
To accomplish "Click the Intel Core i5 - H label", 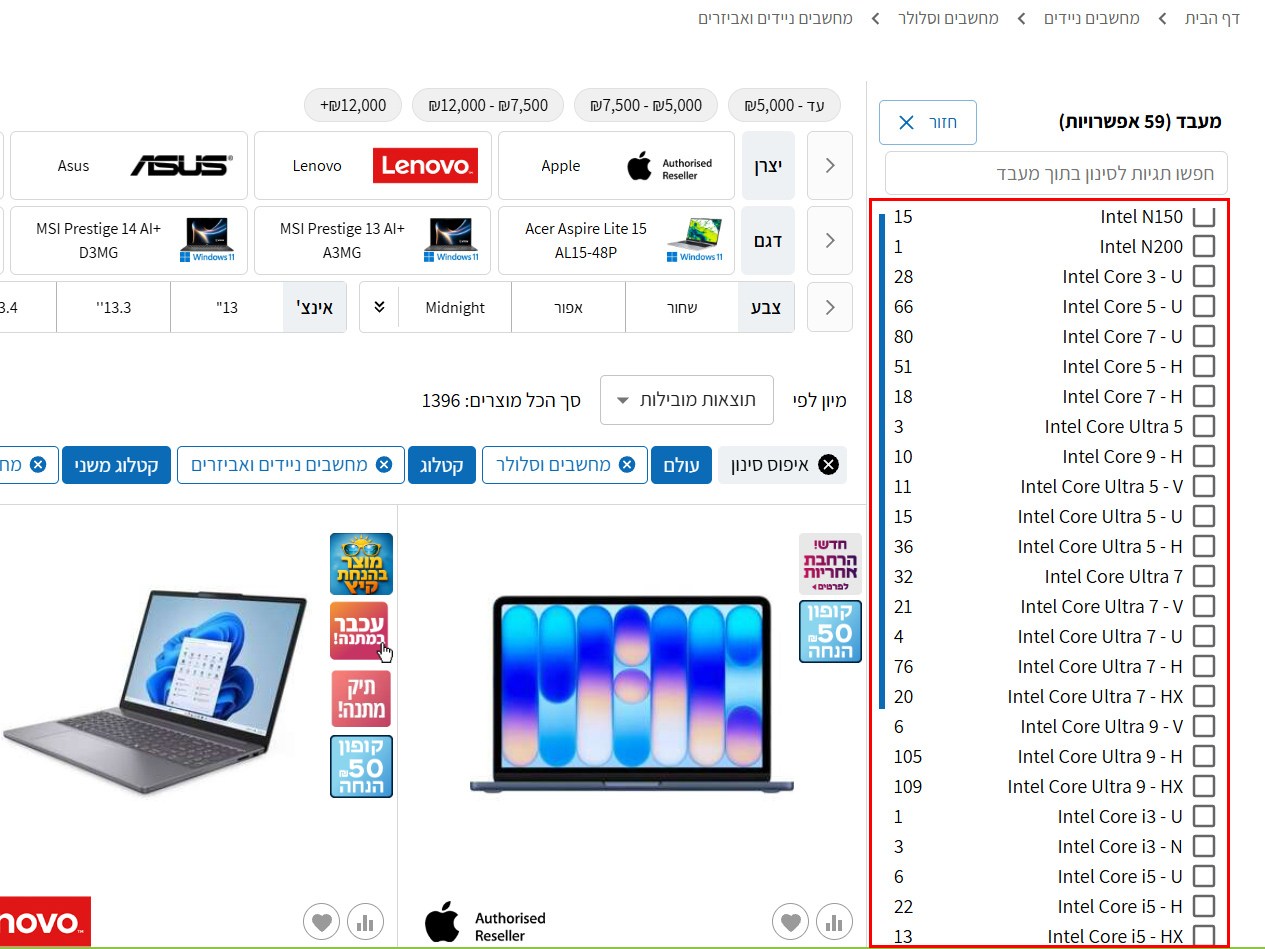I will (x=1120, y=906).
